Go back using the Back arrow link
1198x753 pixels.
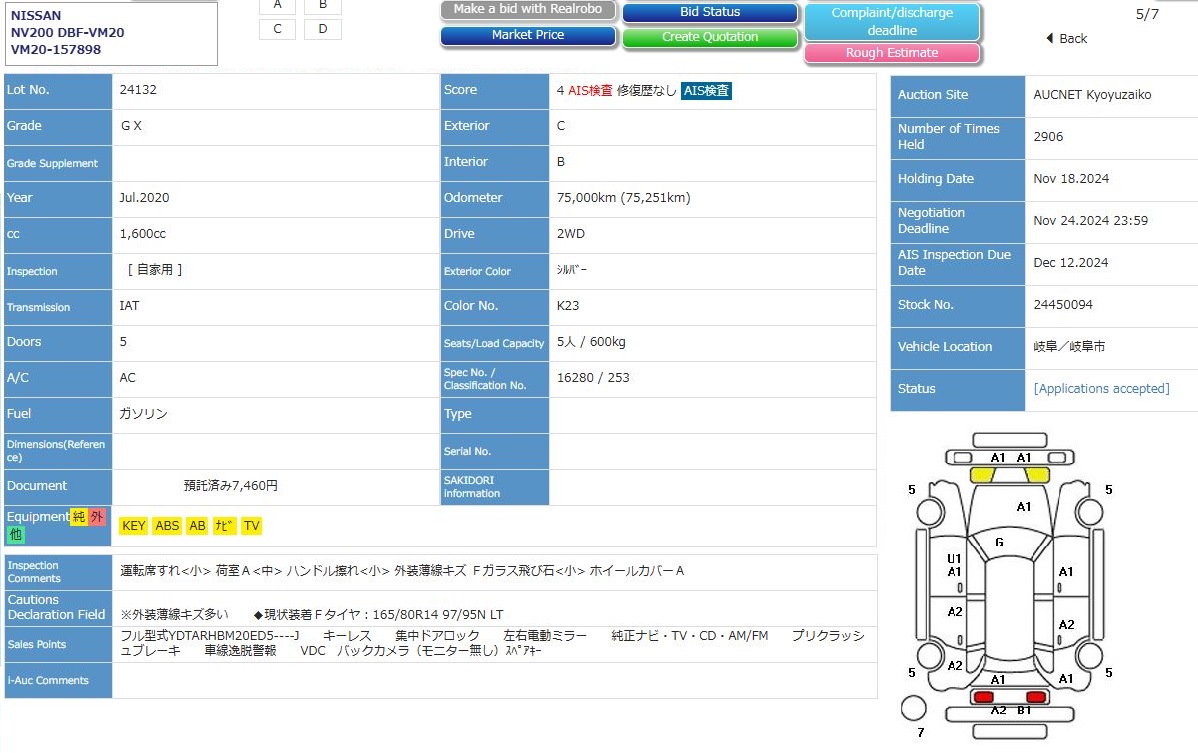[1066, 38]
